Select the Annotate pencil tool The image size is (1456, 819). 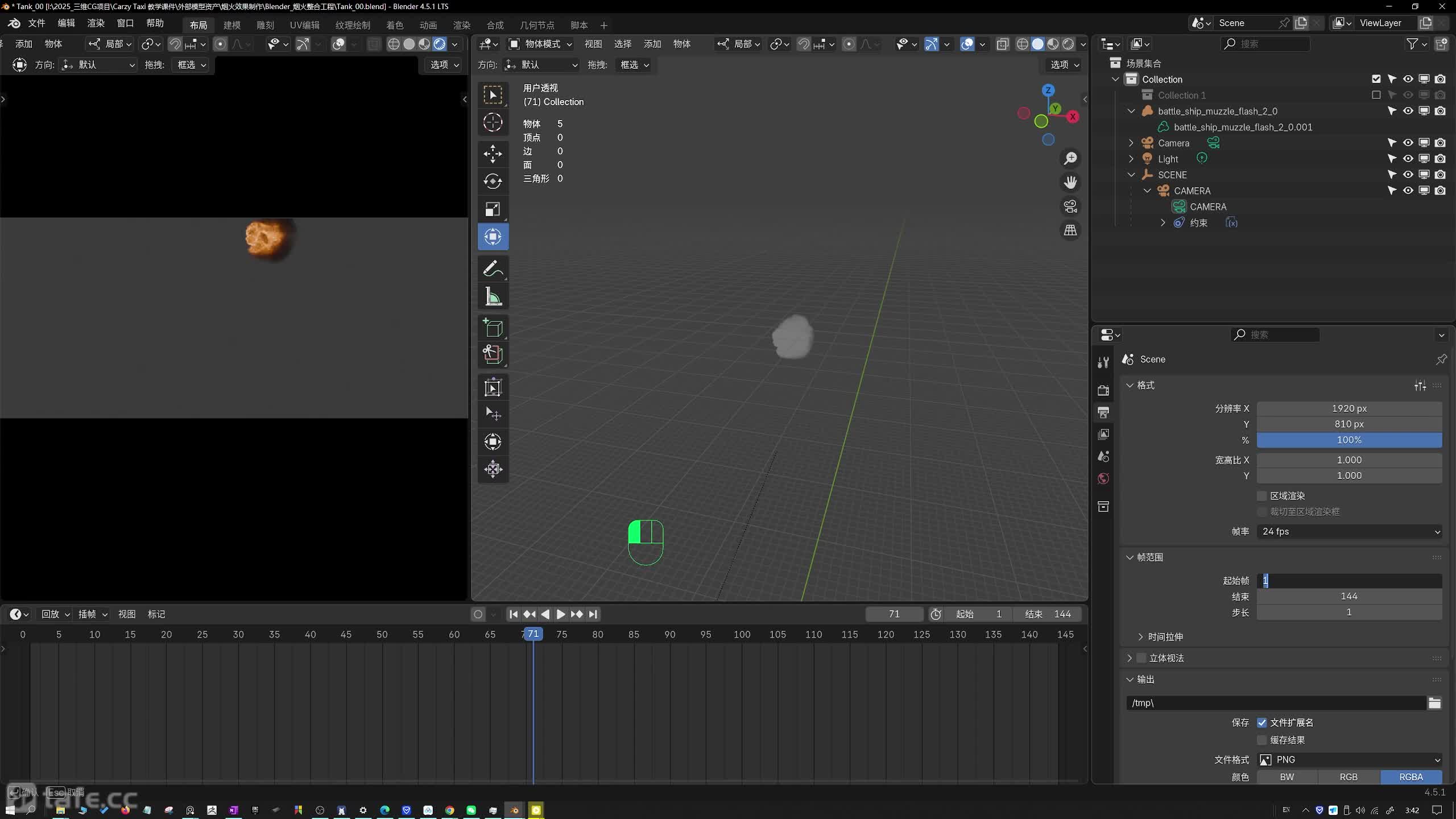[x=493, y=269]
